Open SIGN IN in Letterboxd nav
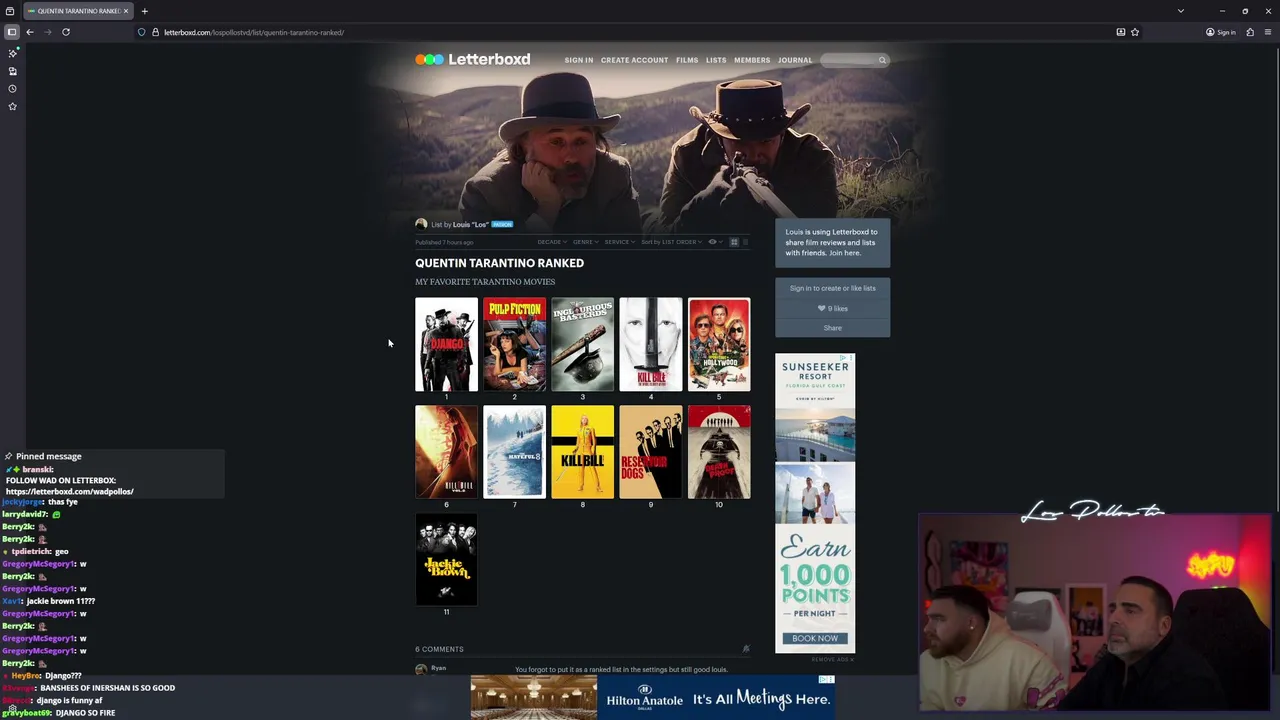Screen dimensions: 1280x720 tap(578, 60)
